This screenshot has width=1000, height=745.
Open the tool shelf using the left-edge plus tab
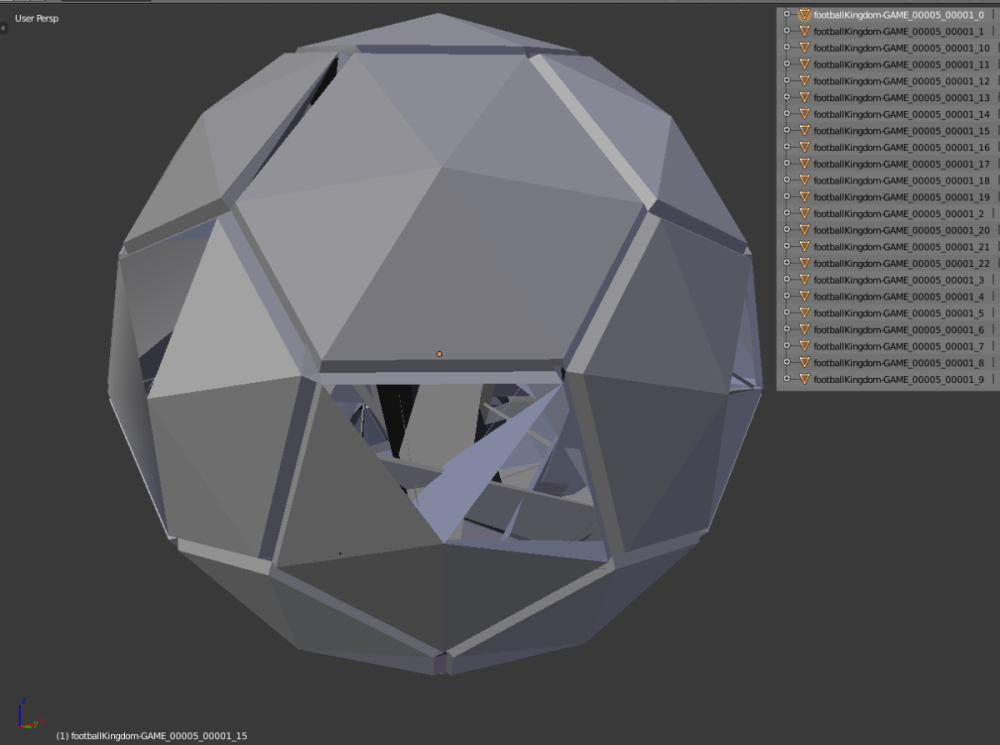point(3,28)
